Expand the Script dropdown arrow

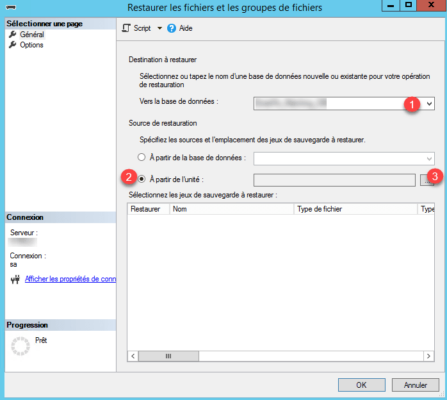(159, 28)
